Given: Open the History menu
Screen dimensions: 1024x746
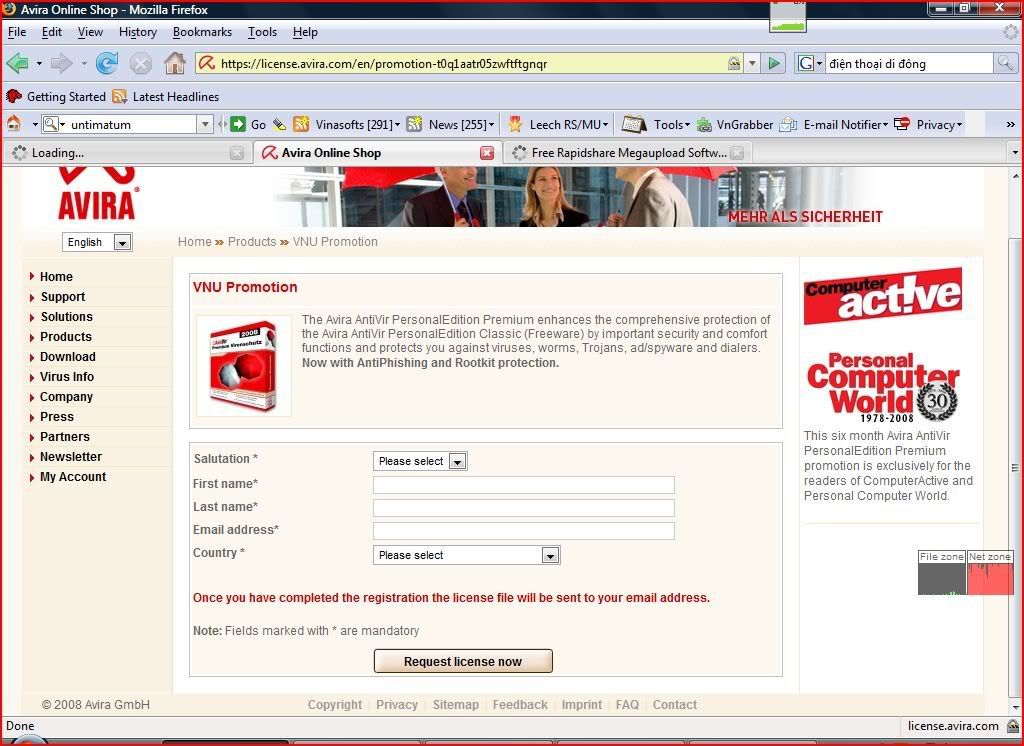Looking at the screenshot, I should tap(138, 32).
